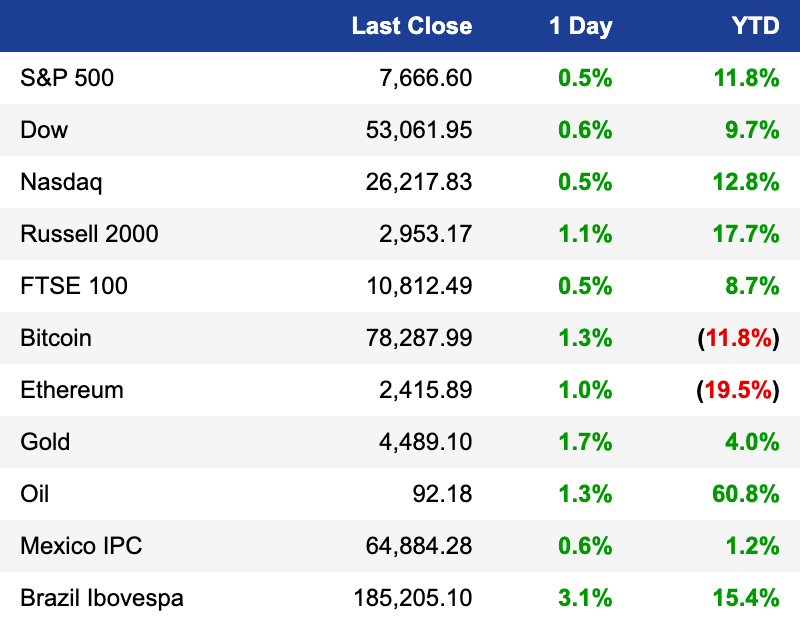The width and height of the screenshot is (800, 624).
Task: Click the Brazil Ibovespa index name
Action: click(102, 599)
